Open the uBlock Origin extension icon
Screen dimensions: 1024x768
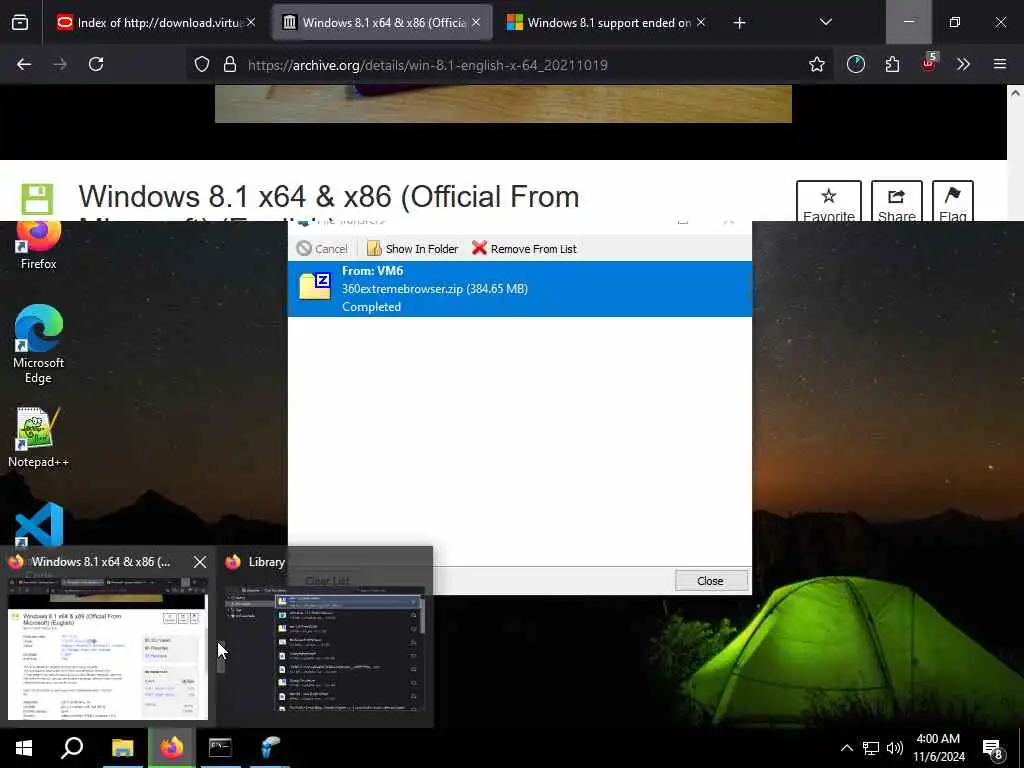tap(928, 63)
